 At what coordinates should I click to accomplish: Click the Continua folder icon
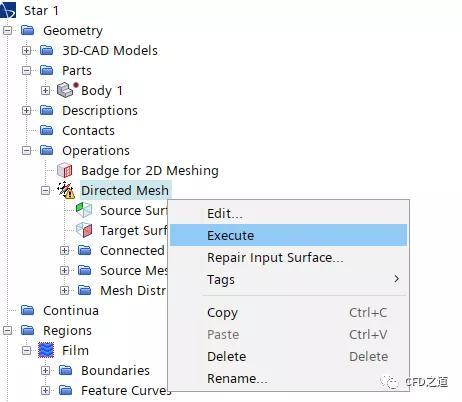(27, 310)
